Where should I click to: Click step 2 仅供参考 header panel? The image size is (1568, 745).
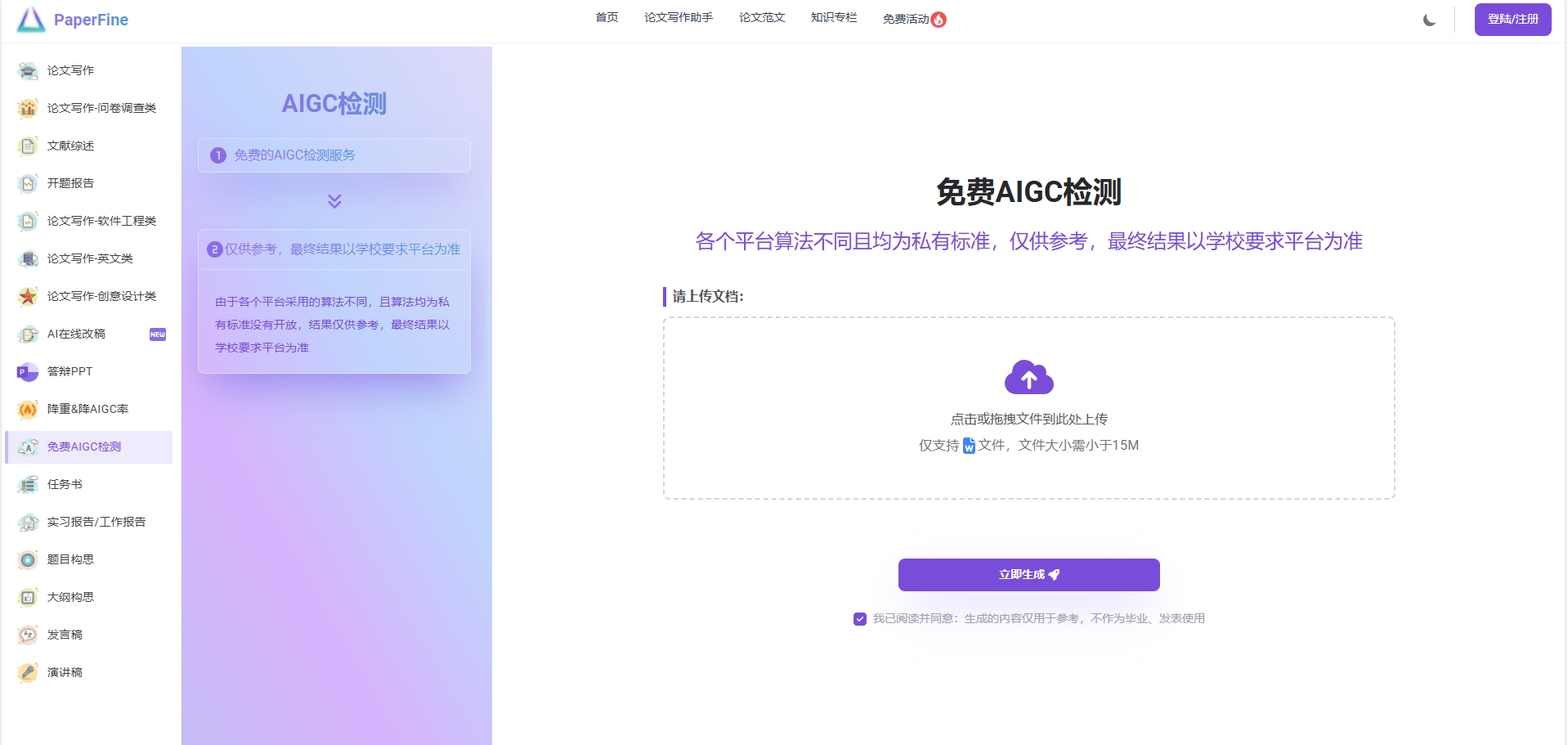(x=334, y=249)
